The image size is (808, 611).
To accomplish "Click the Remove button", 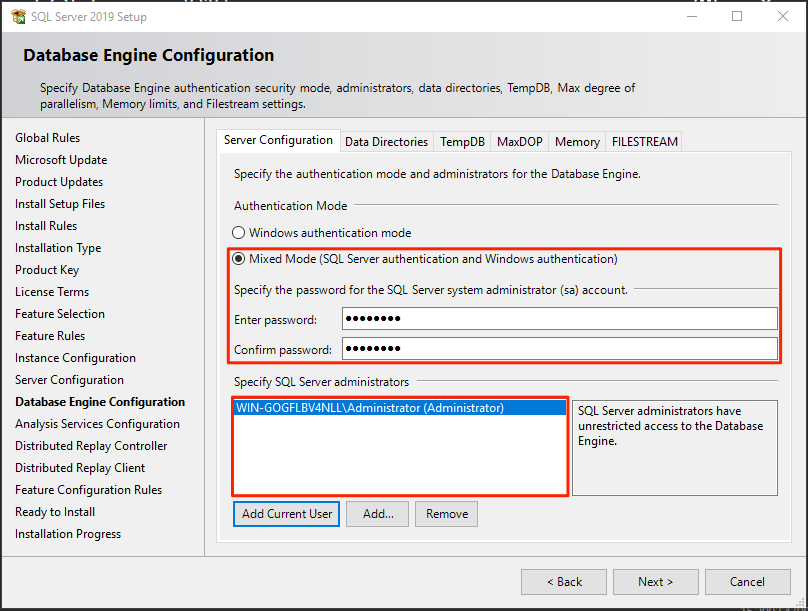I will click(446, 513).
